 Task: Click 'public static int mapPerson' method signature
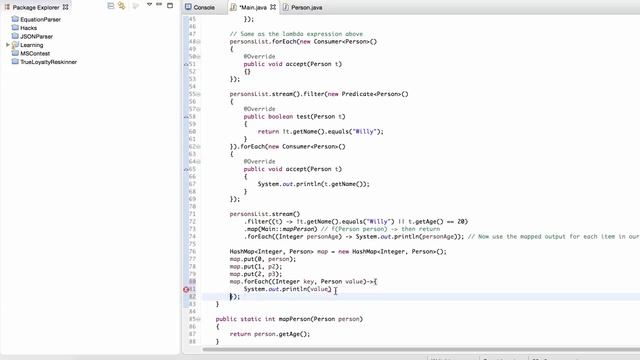289,319
